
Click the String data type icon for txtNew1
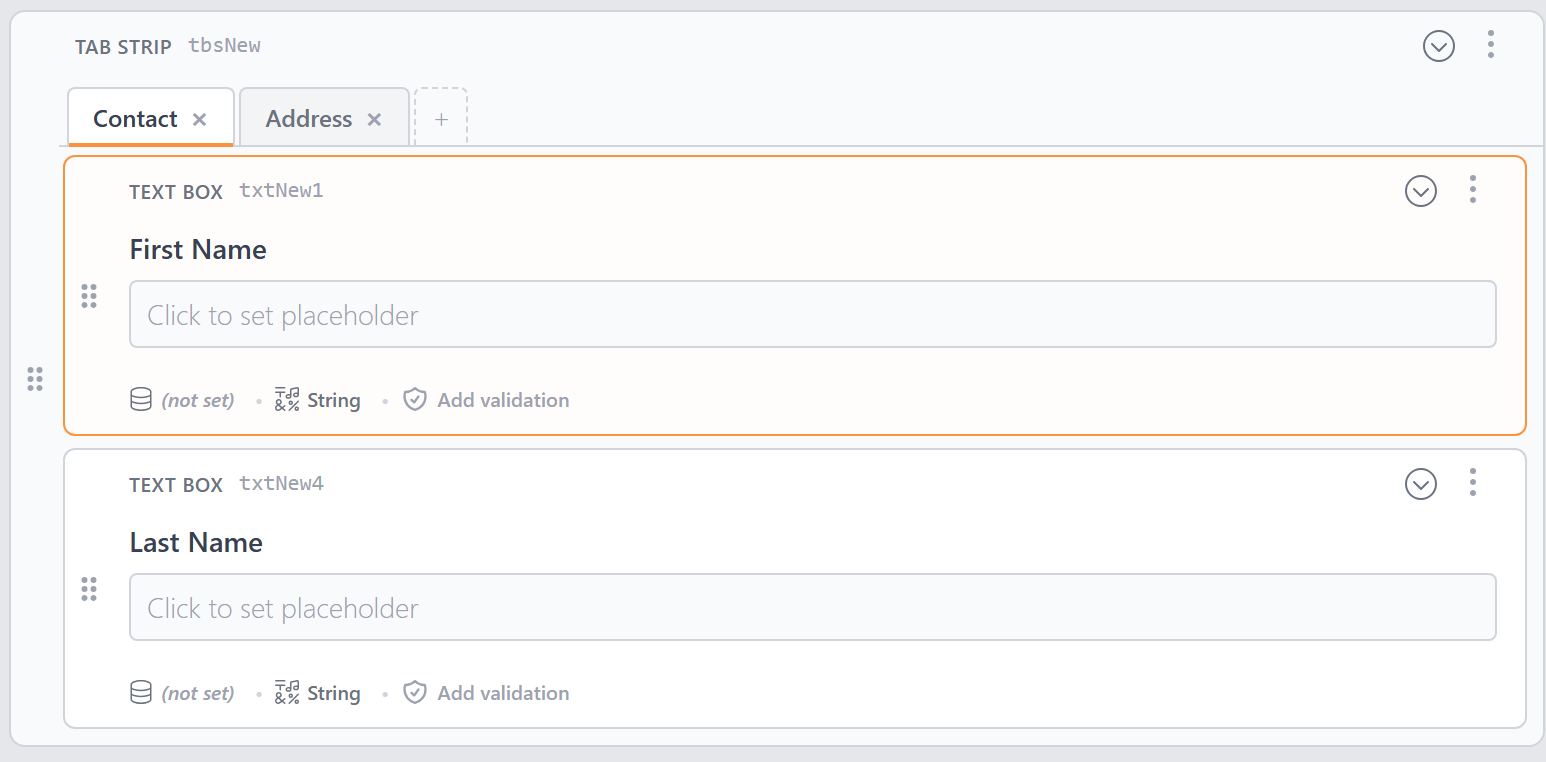(287, 400)
